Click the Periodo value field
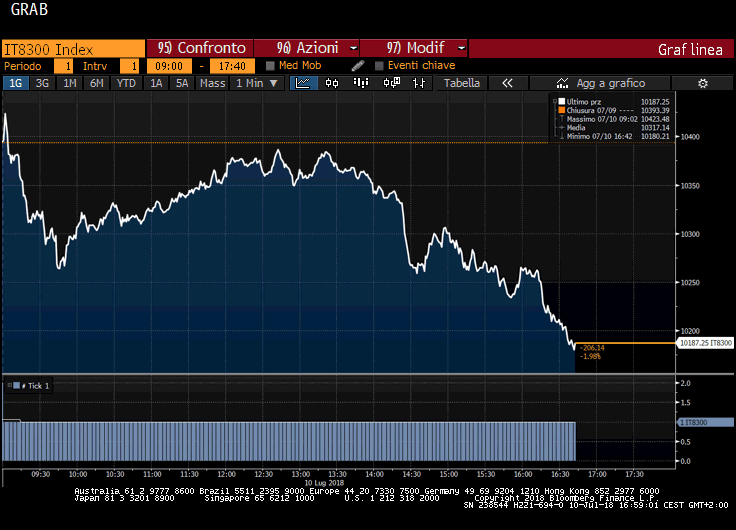Screen dimensions: 736x530 click(x=63, y=66)
